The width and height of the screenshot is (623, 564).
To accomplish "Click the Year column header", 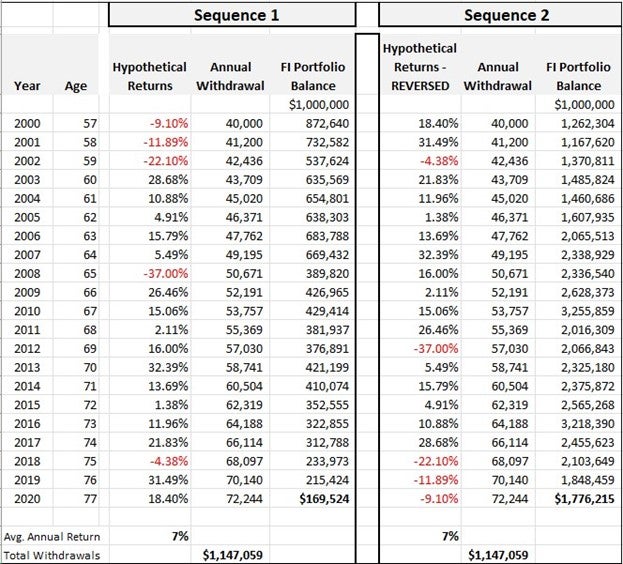I will [x=27, y=86].
